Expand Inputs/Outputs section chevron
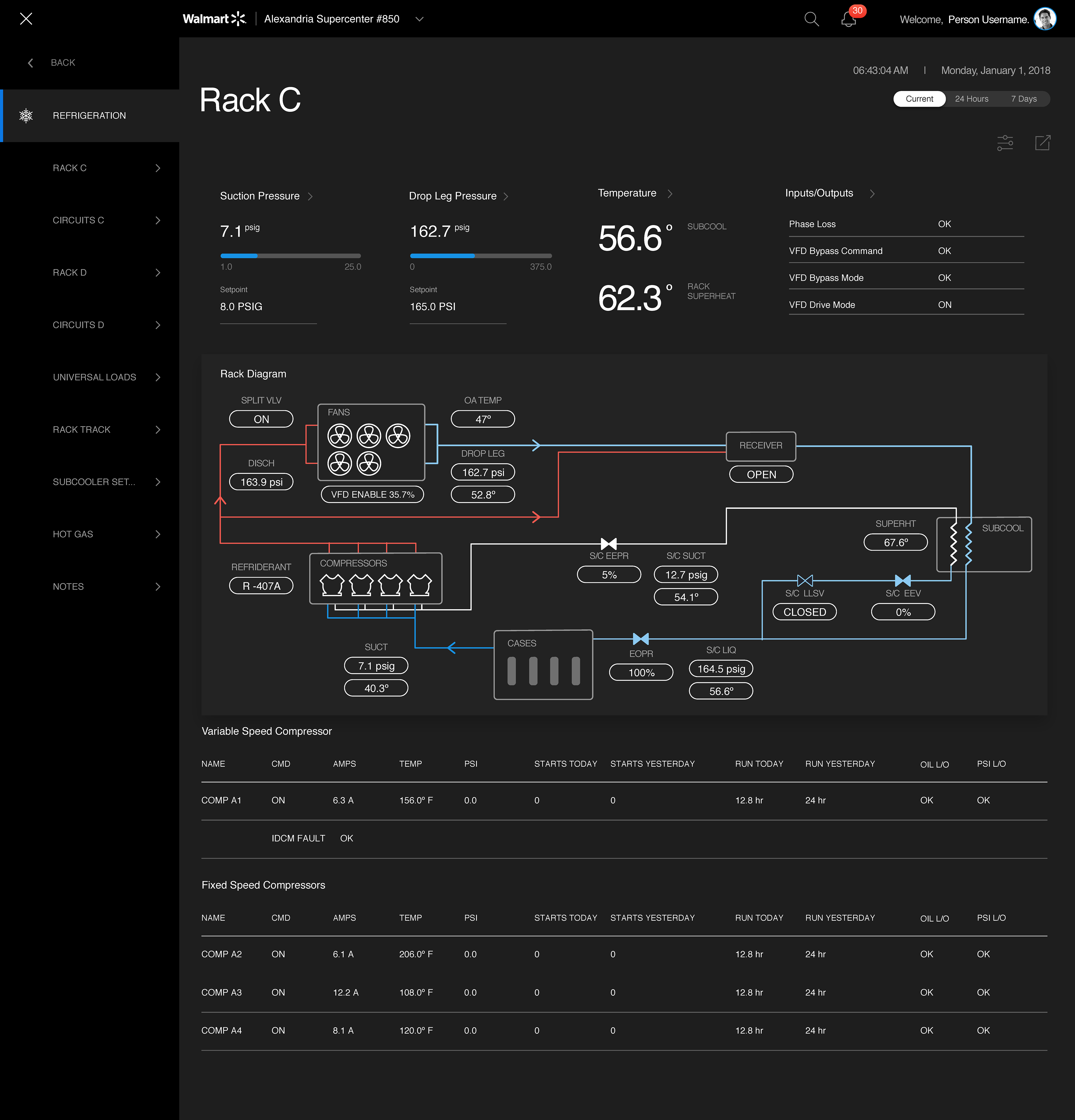This screenshot has height=1120, width=1075. pyautogui.click(x=872, y=194)
